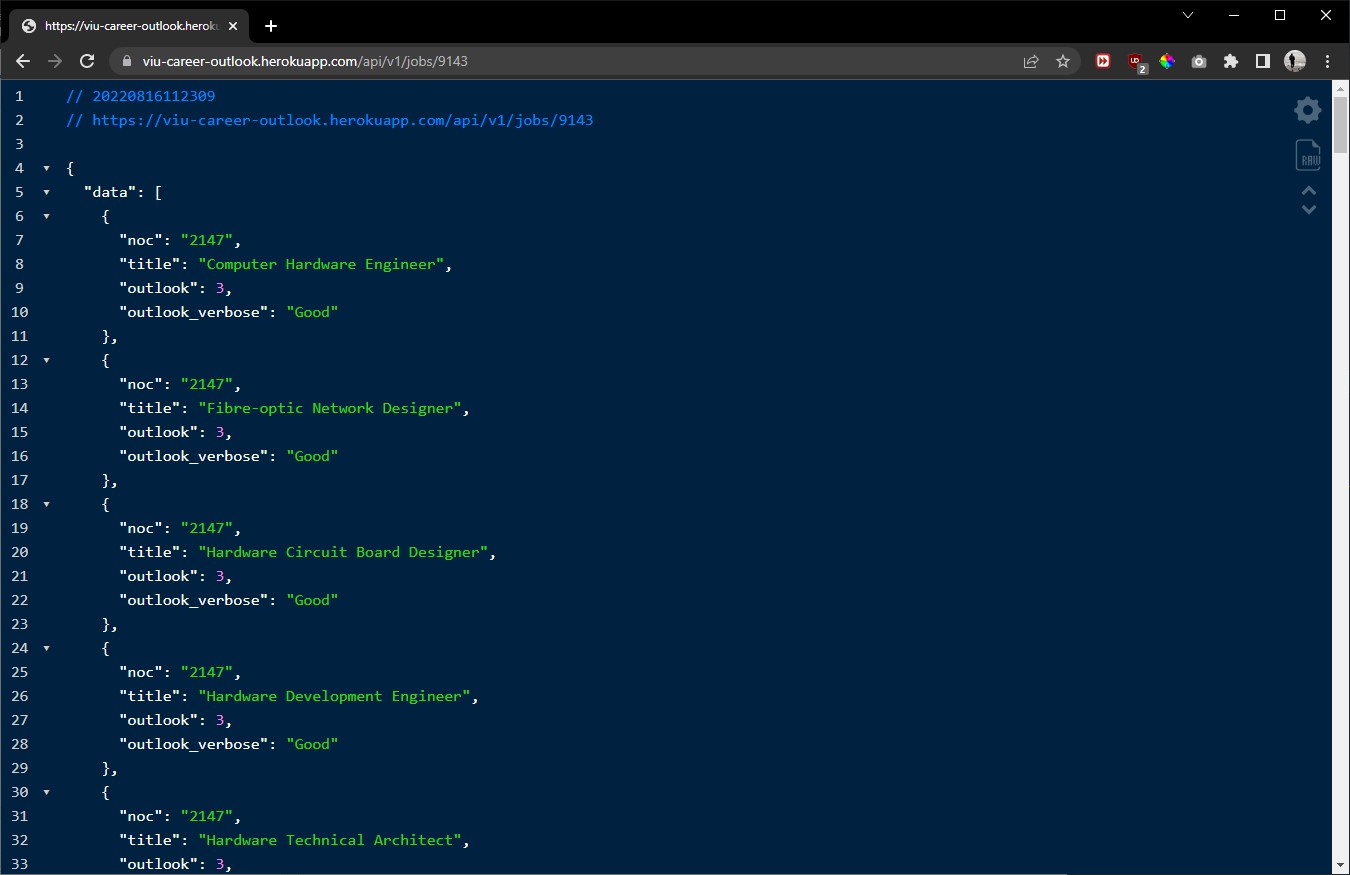Screen dimensions: 1350x875
Task: Open Chrome's three-dot menu
Action: [1327, 61]
